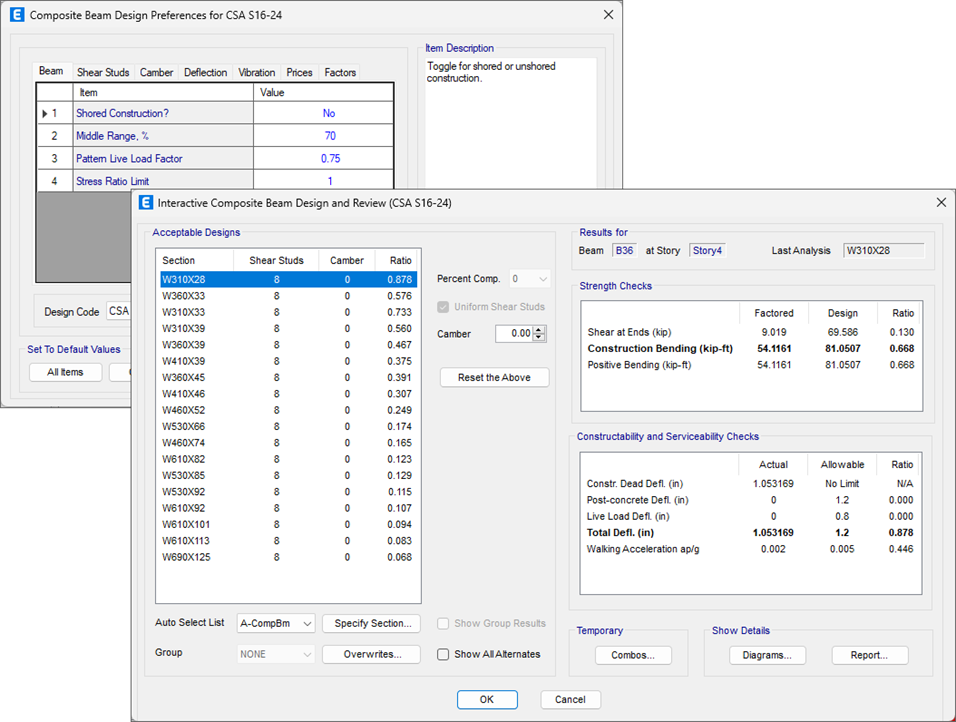Open the Overwrites... dialog
Image resolution: width=956 pixels, height=722 pixels.
pos(373,654)
